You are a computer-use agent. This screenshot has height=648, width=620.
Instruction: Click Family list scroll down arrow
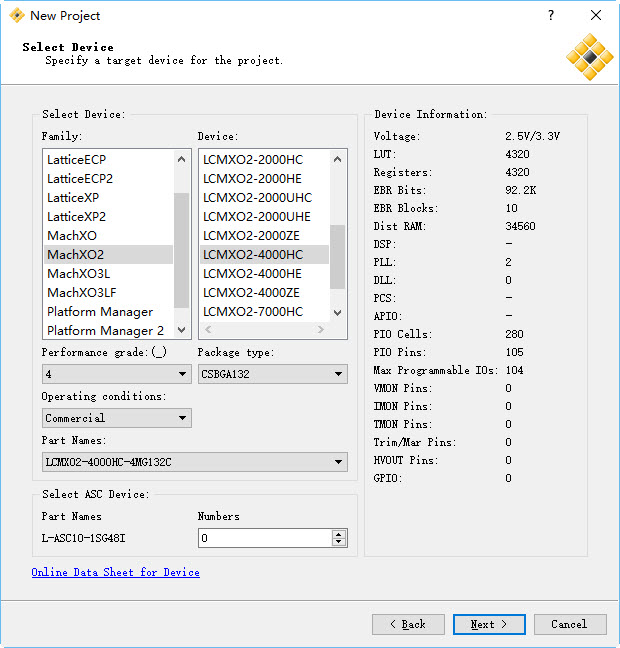(181, 330)
